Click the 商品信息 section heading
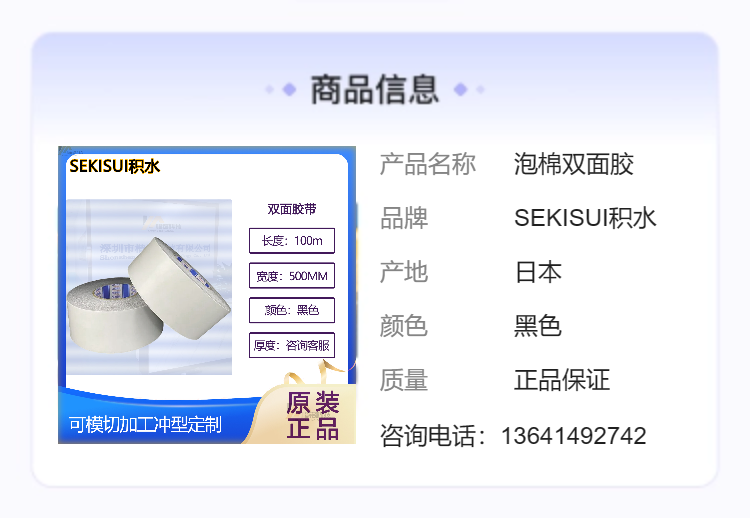The height and width of the screenshot is (518, 750). 375,90
